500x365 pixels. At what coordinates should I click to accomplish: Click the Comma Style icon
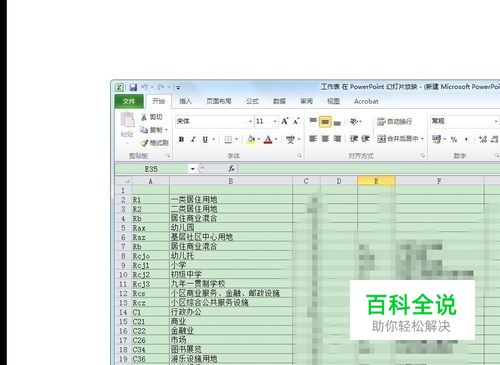[x=466, y=139]
